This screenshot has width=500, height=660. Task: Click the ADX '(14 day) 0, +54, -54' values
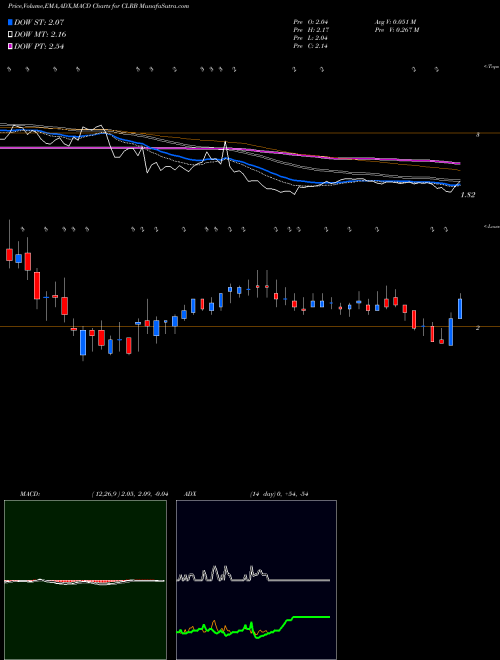coord(279,494)
